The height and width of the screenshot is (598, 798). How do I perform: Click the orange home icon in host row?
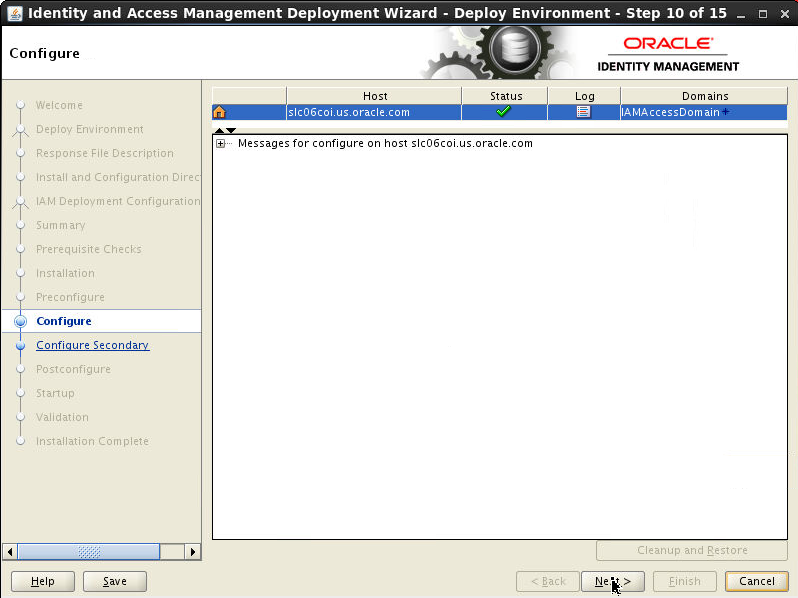(x=219, y=112)
